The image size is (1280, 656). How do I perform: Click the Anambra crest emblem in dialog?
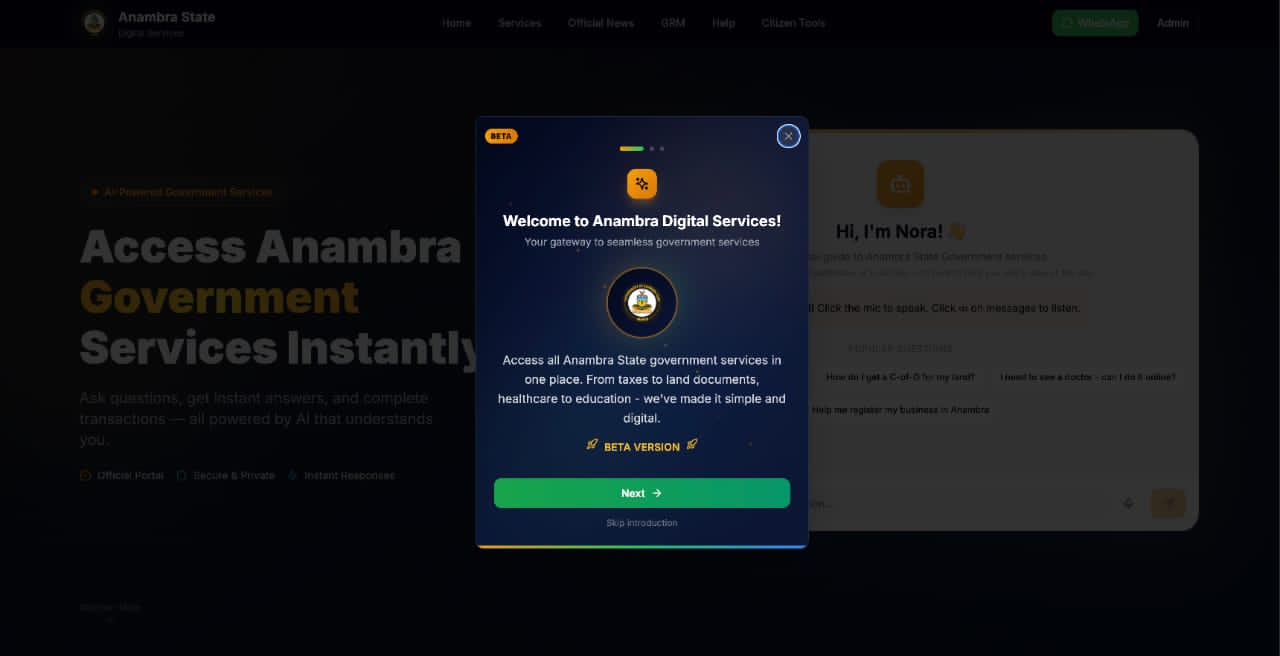[642, 302]
